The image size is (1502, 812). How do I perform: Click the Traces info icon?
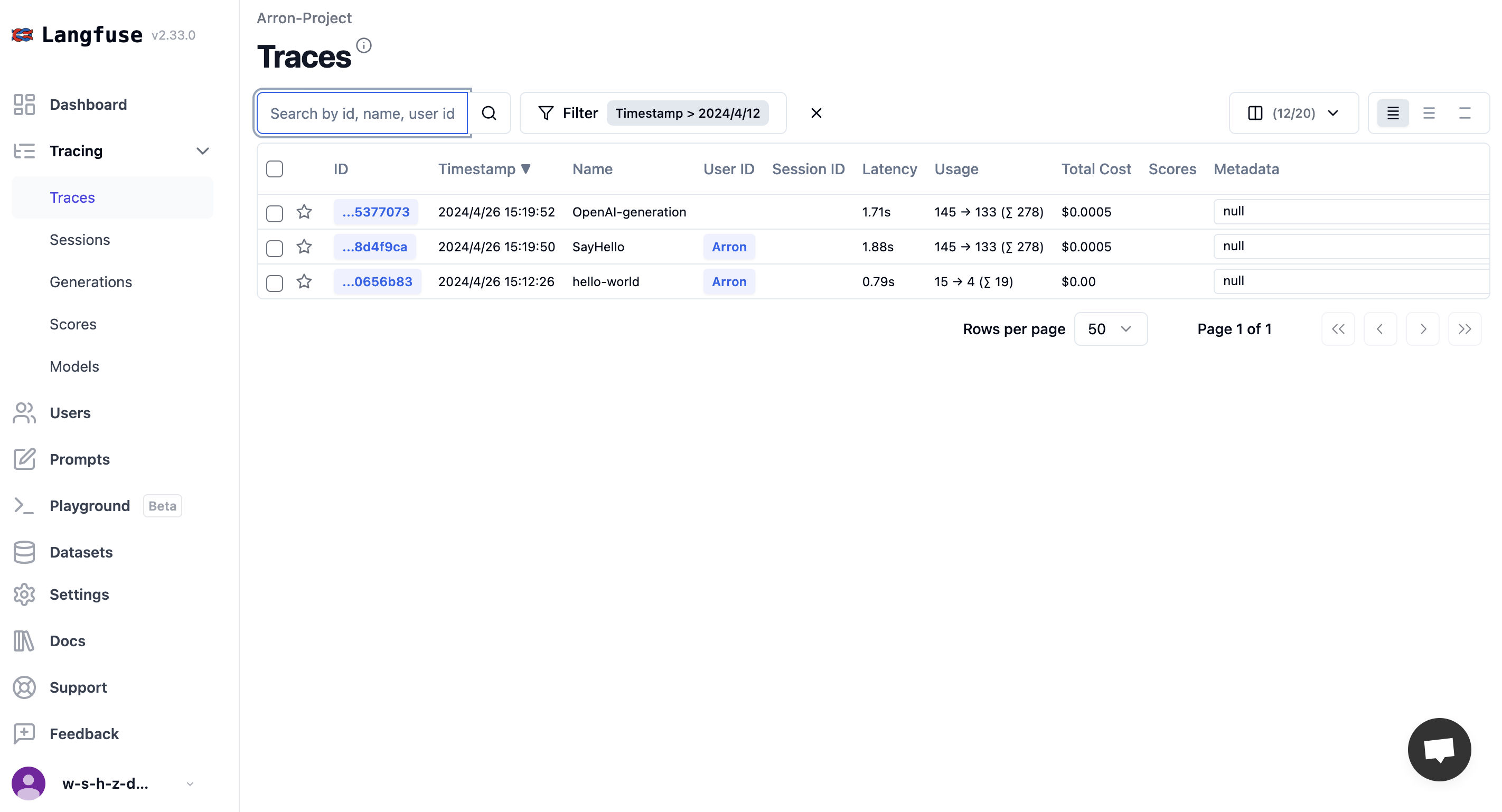[364, 45]
